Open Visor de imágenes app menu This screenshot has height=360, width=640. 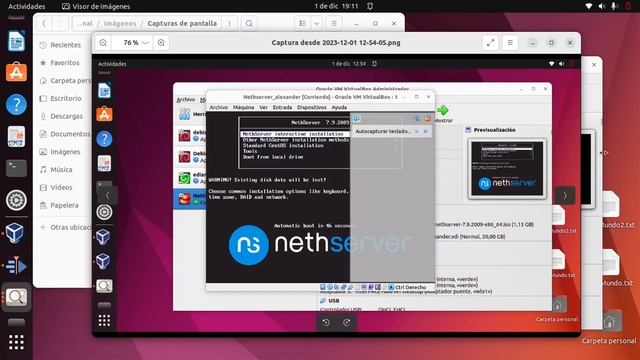point(96,6)
